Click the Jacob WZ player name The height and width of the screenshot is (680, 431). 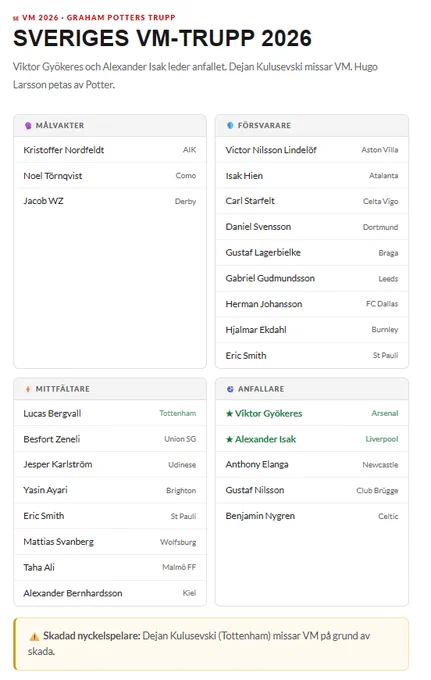[x=43, y=201]
